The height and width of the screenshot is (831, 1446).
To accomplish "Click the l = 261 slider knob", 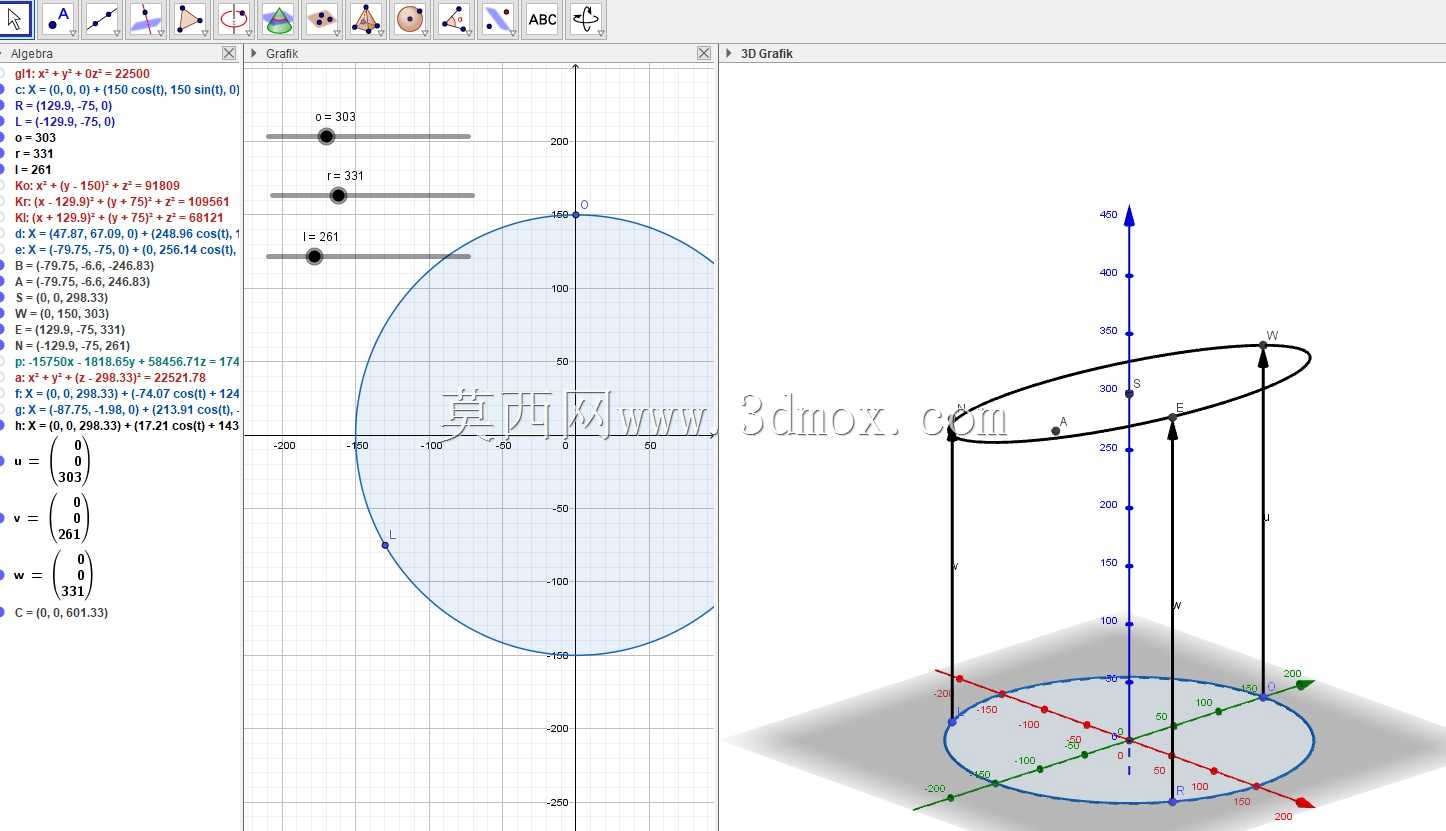I will click(314, 256).
